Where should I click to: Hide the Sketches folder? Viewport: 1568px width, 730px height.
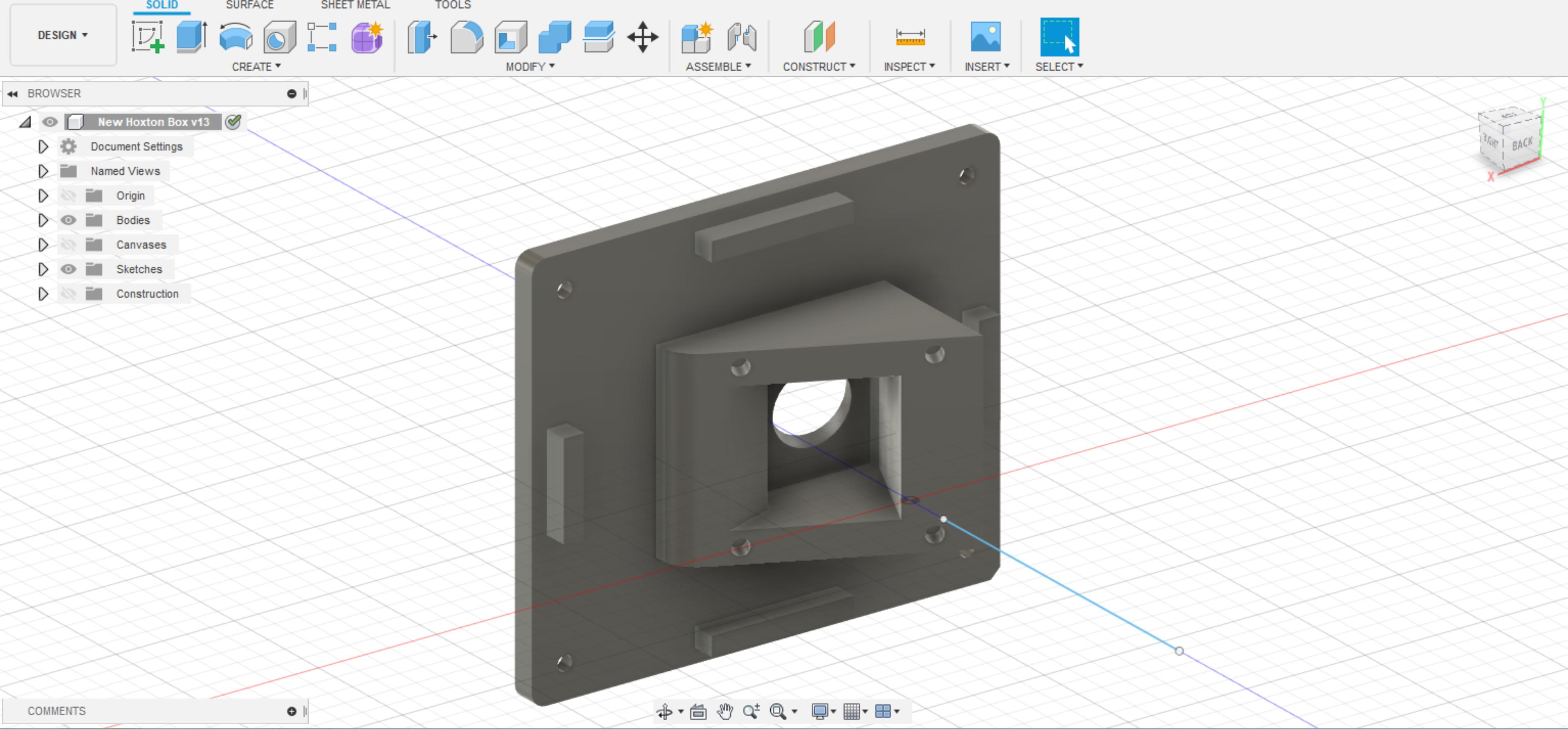pos(69,269)
